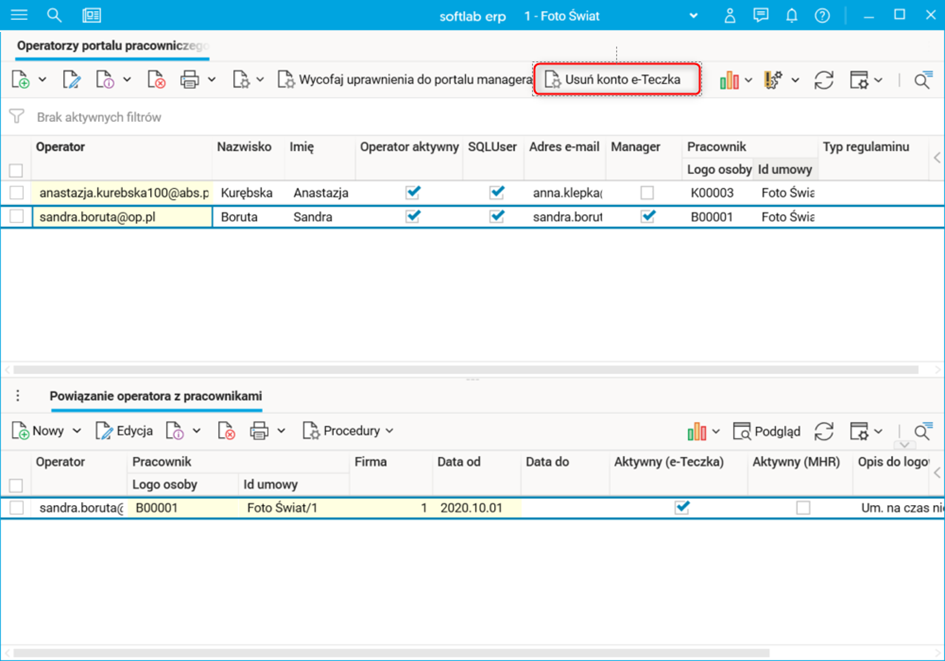Select the Operatorzy portalu pracowniczego tab
945x661 pixels.
tap(112, 46)
